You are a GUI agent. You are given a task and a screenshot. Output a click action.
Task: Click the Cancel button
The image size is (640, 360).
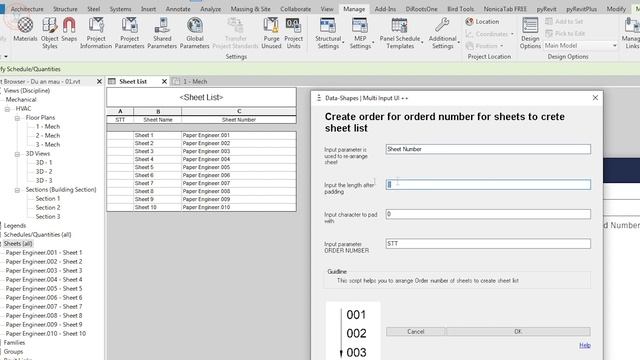(x=416, y=331)
